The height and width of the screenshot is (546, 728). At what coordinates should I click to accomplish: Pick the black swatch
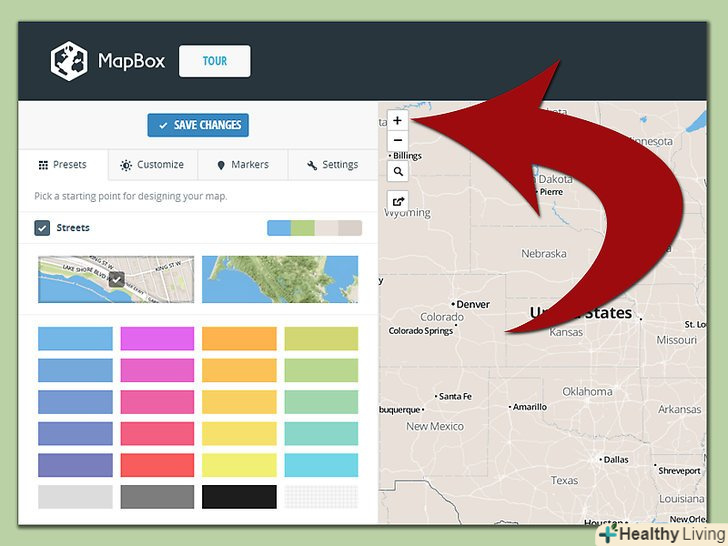coord(239,497)
